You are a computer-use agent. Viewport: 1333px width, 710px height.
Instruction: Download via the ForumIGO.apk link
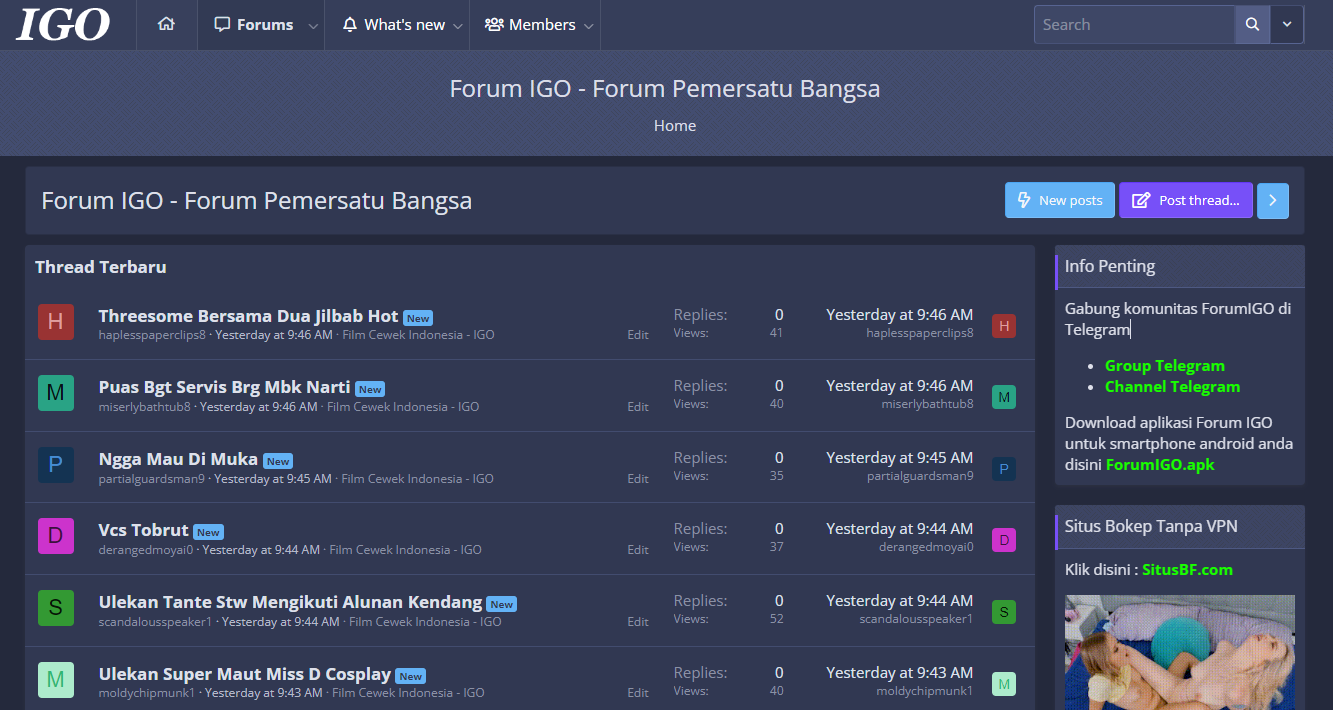tap(1160, 465)
